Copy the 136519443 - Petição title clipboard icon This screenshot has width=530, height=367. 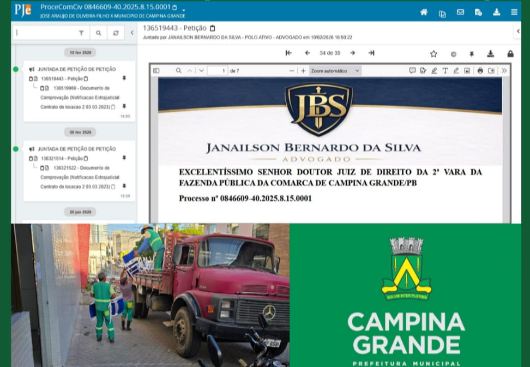pos(213,28)
